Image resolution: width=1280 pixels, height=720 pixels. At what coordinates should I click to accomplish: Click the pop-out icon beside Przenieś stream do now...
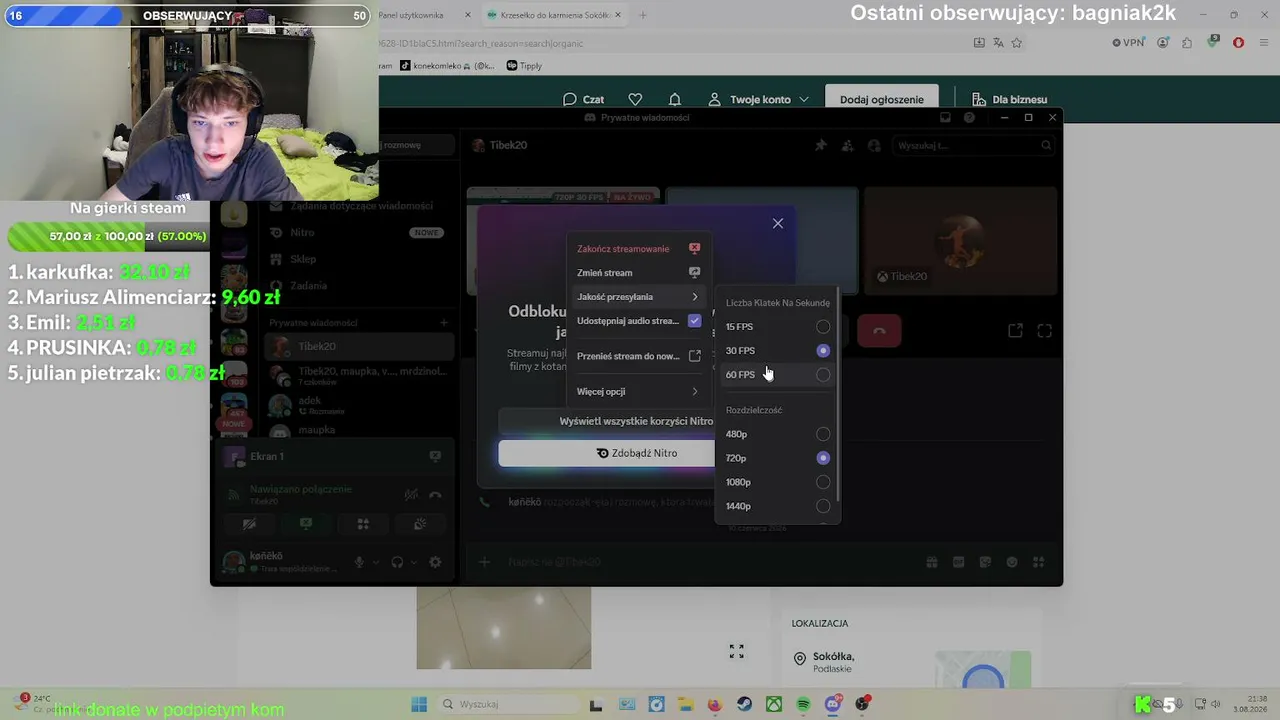pos(694,356)
